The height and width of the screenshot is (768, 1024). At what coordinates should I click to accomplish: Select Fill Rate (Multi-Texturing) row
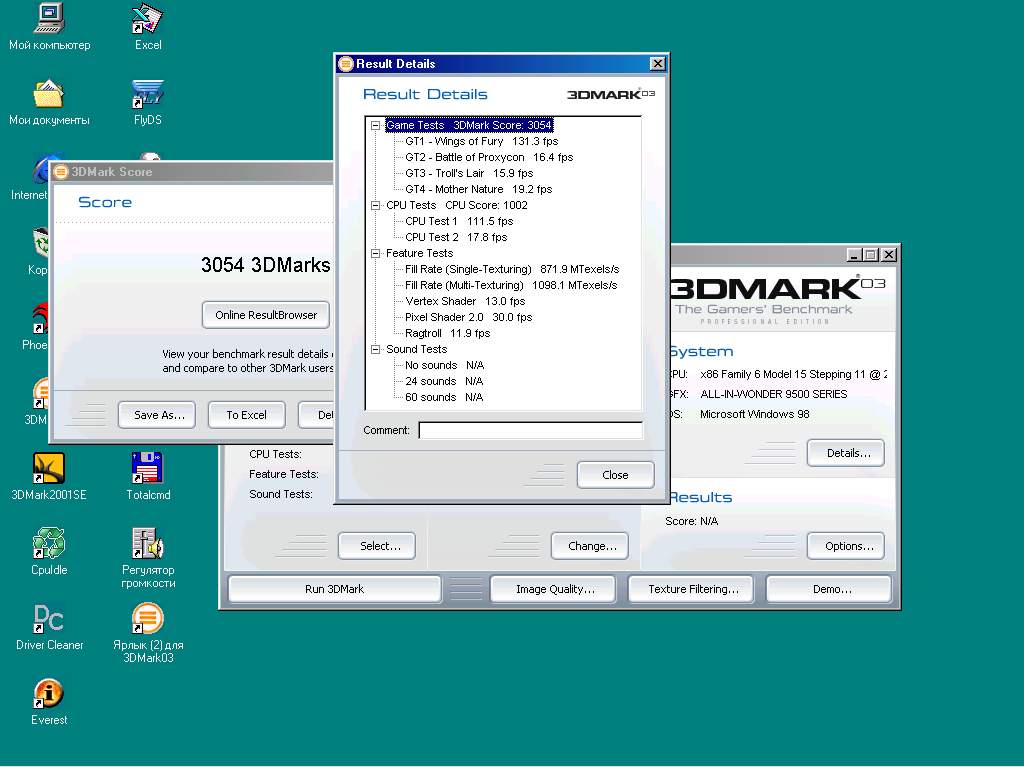[x=511, y=285]
